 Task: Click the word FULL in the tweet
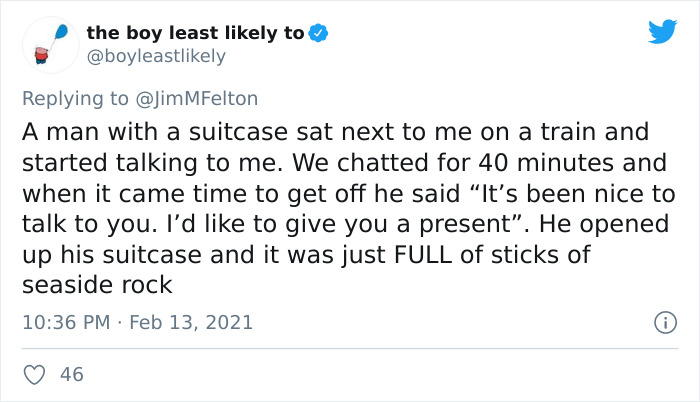[423, 255]
